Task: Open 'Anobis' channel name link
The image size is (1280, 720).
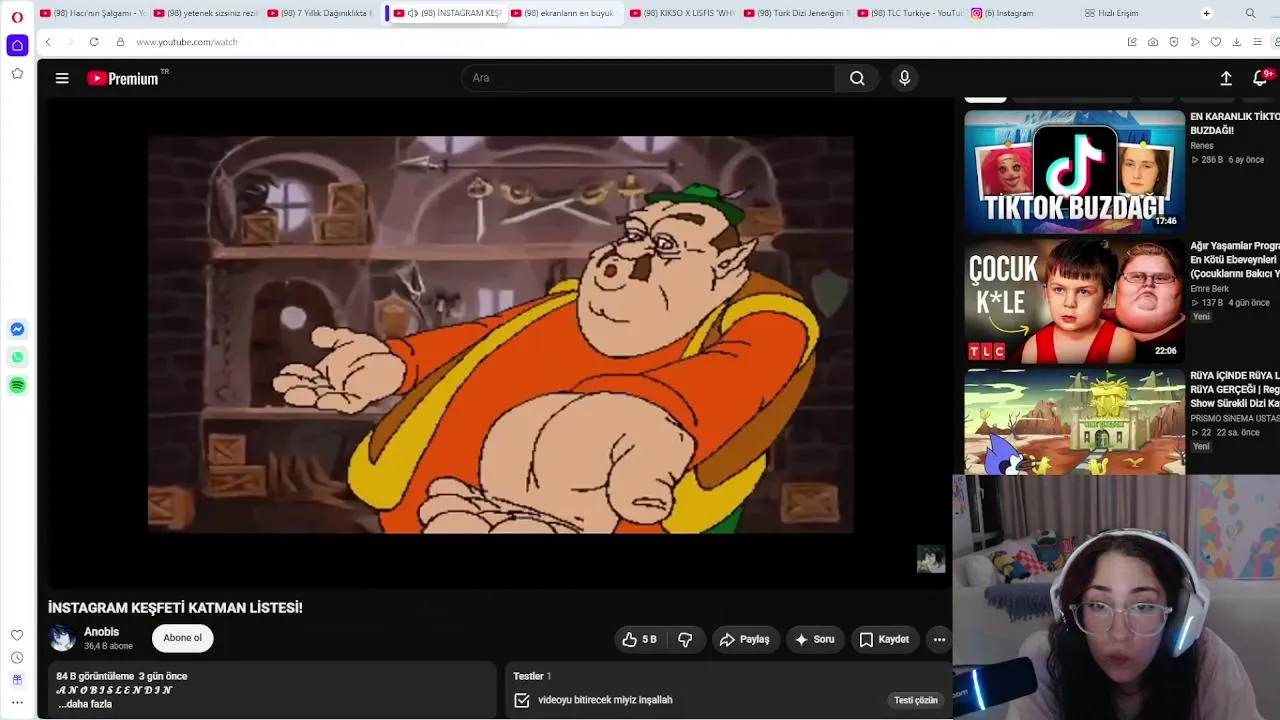Action: [x=102, y=632]
